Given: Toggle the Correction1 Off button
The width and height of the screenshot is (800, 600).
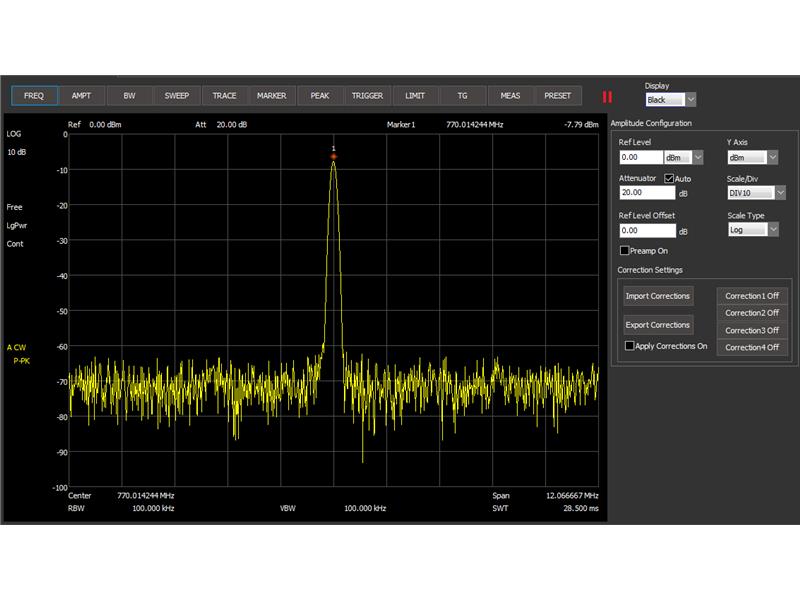Looking at the screenshot, I should pos(752,296).
